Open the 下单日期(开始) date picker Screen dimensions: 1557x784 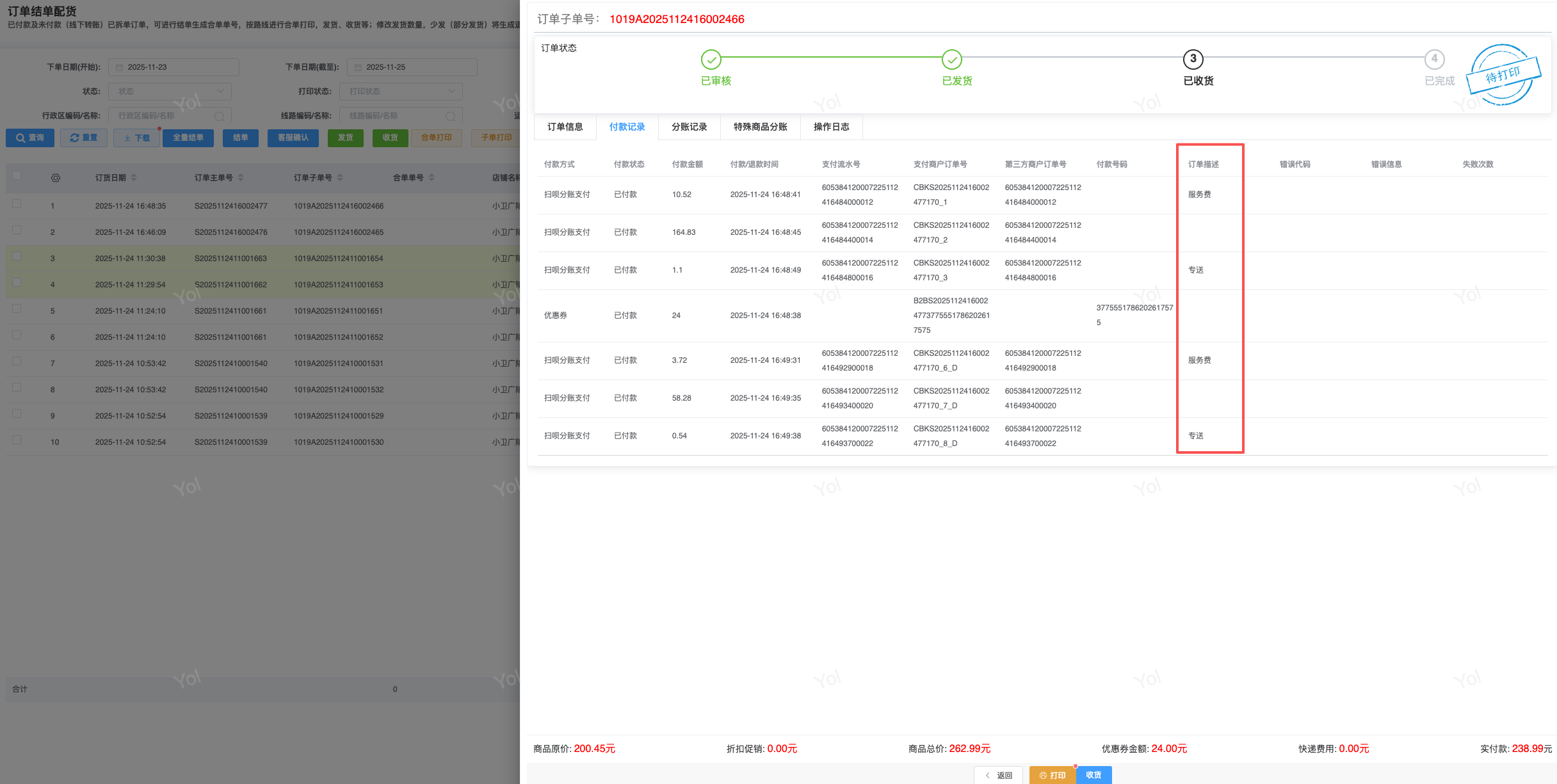click(173, 67)
